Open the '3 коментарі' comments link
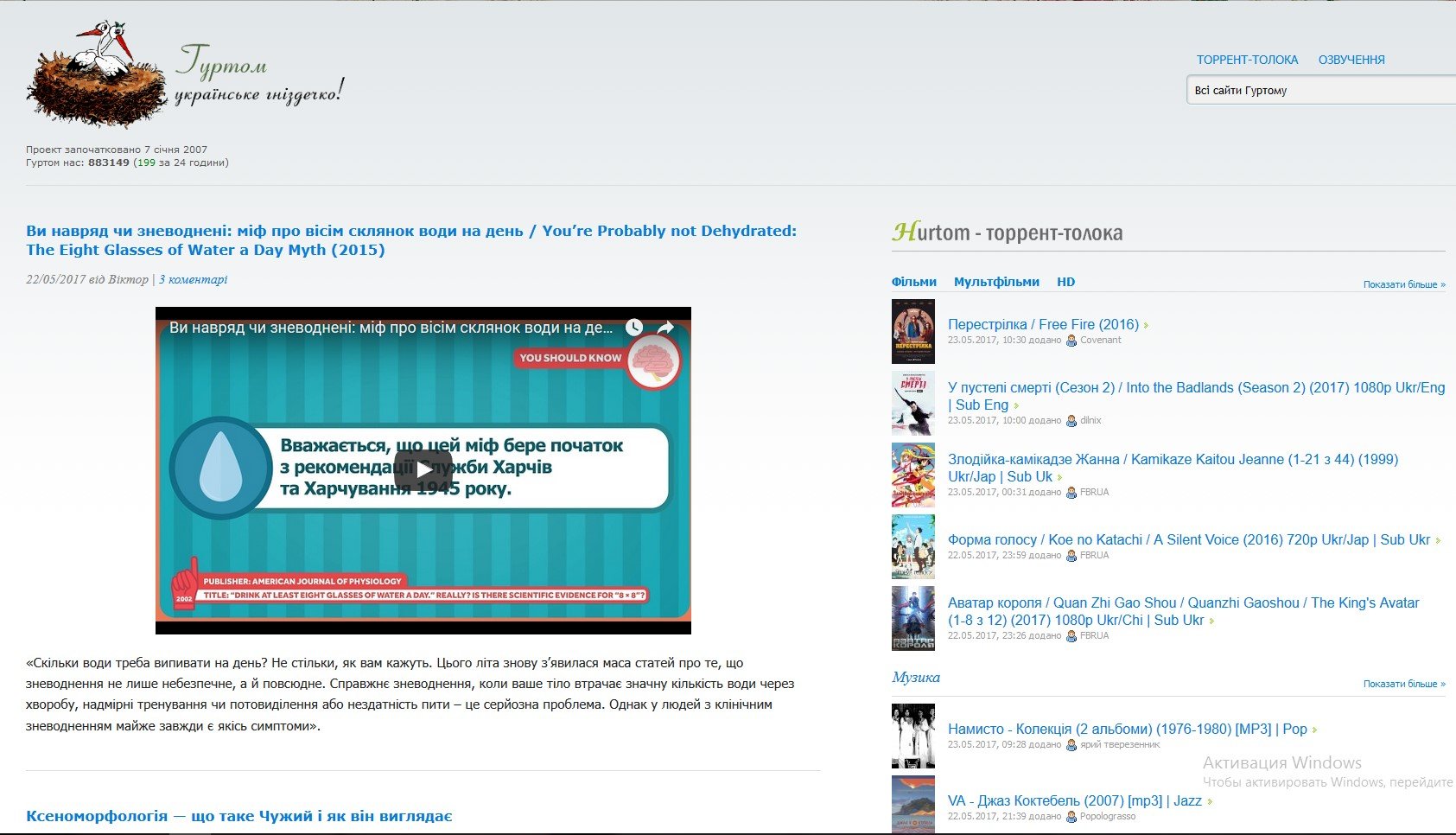 (x=193, y=279)
